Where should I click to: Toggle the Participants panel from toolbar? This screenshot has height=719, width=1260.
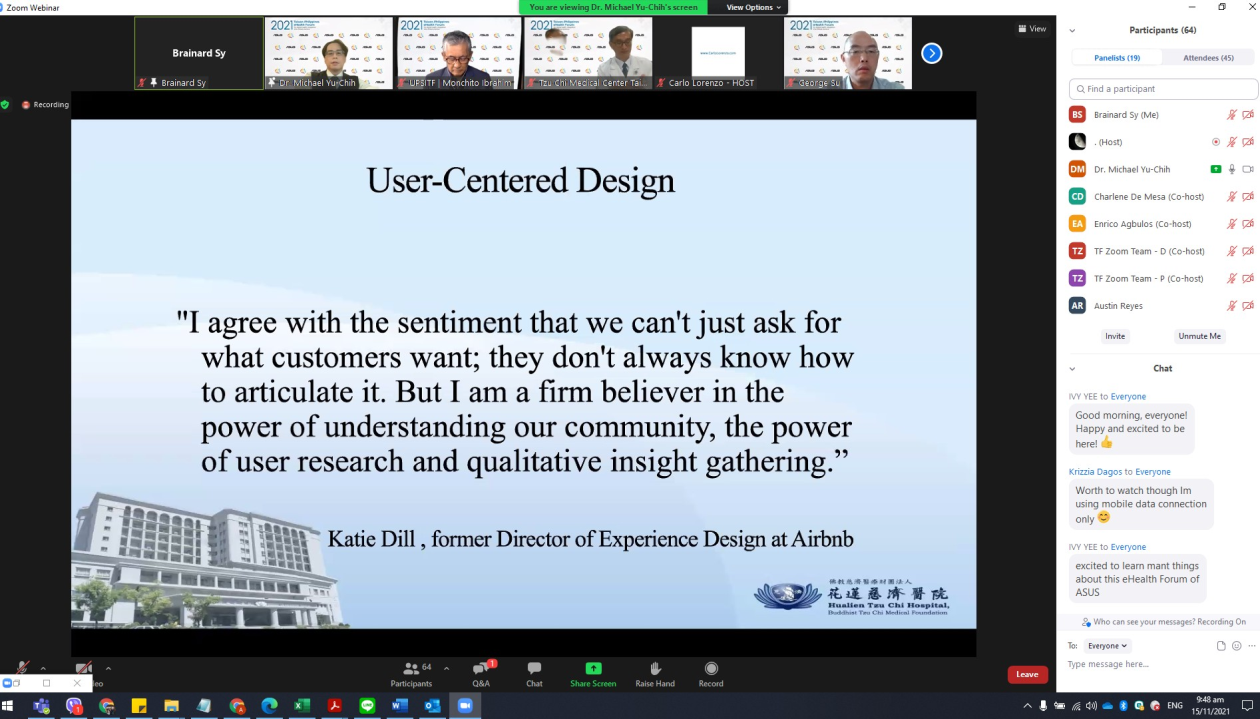coord(411,672)
